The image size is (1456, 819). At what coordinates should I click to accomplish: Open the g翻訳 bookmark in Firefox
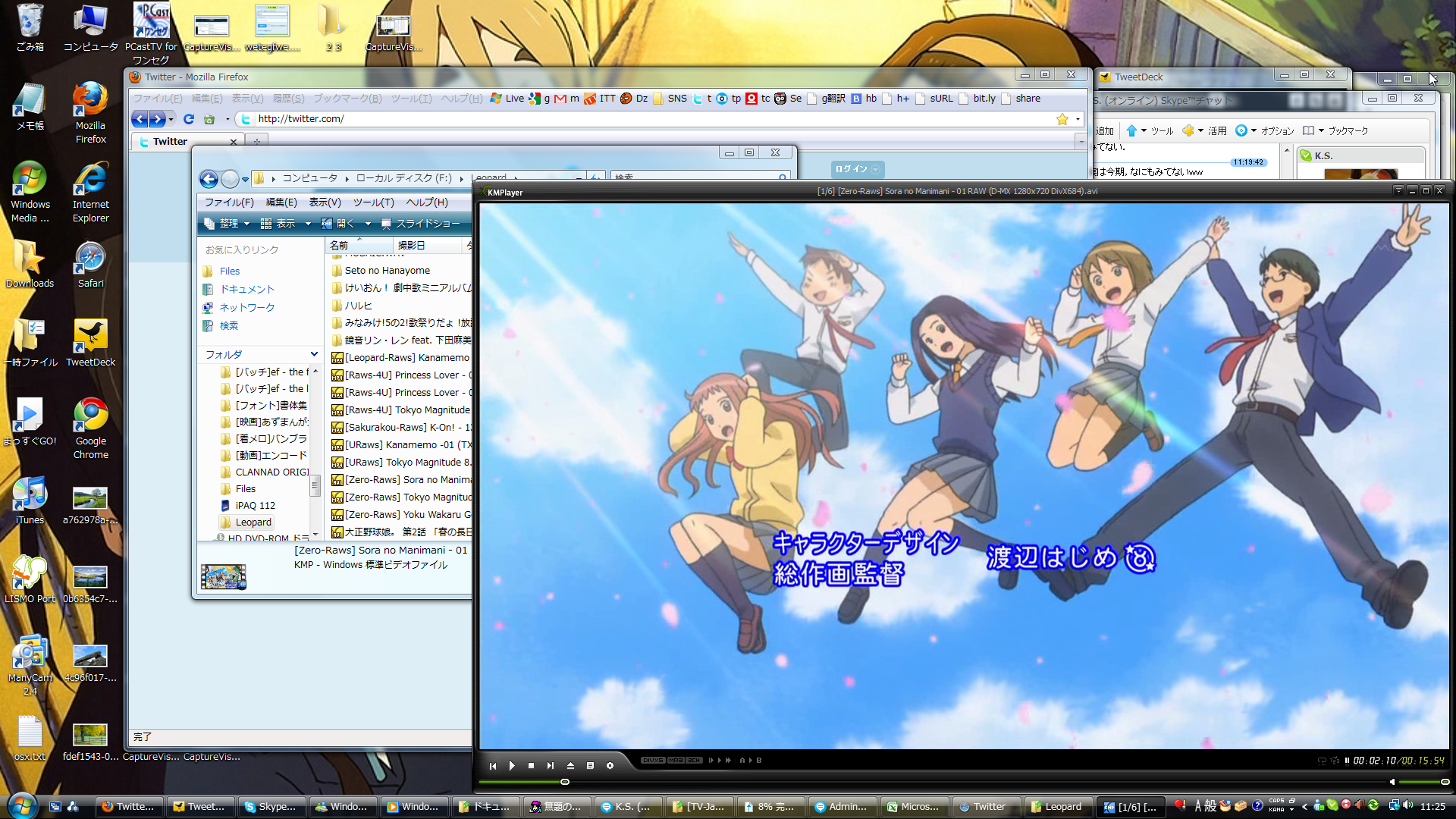click(x=827, y=99)
